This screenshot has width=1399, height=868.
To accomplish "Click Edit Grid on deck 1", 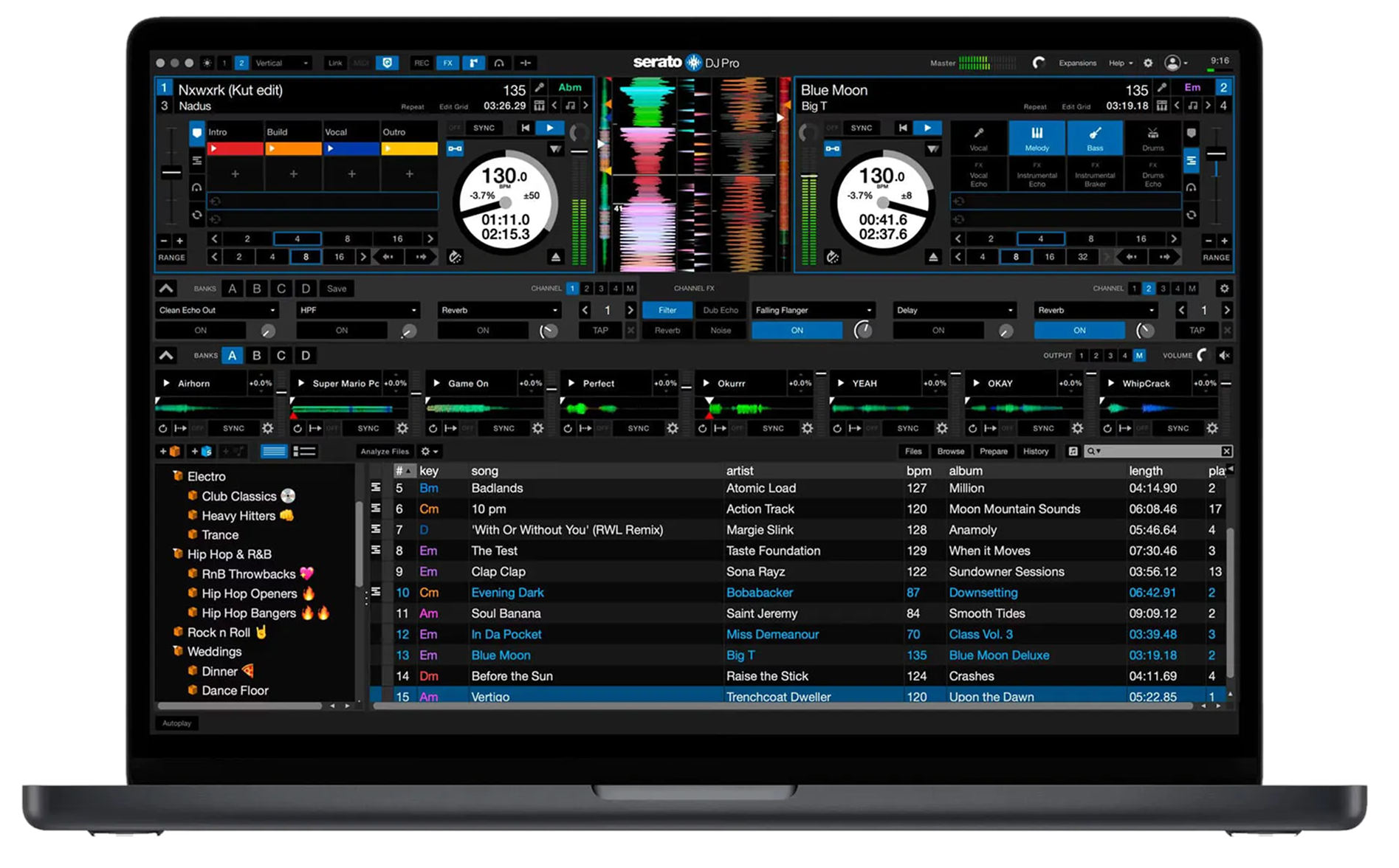I will pos(454,106).
